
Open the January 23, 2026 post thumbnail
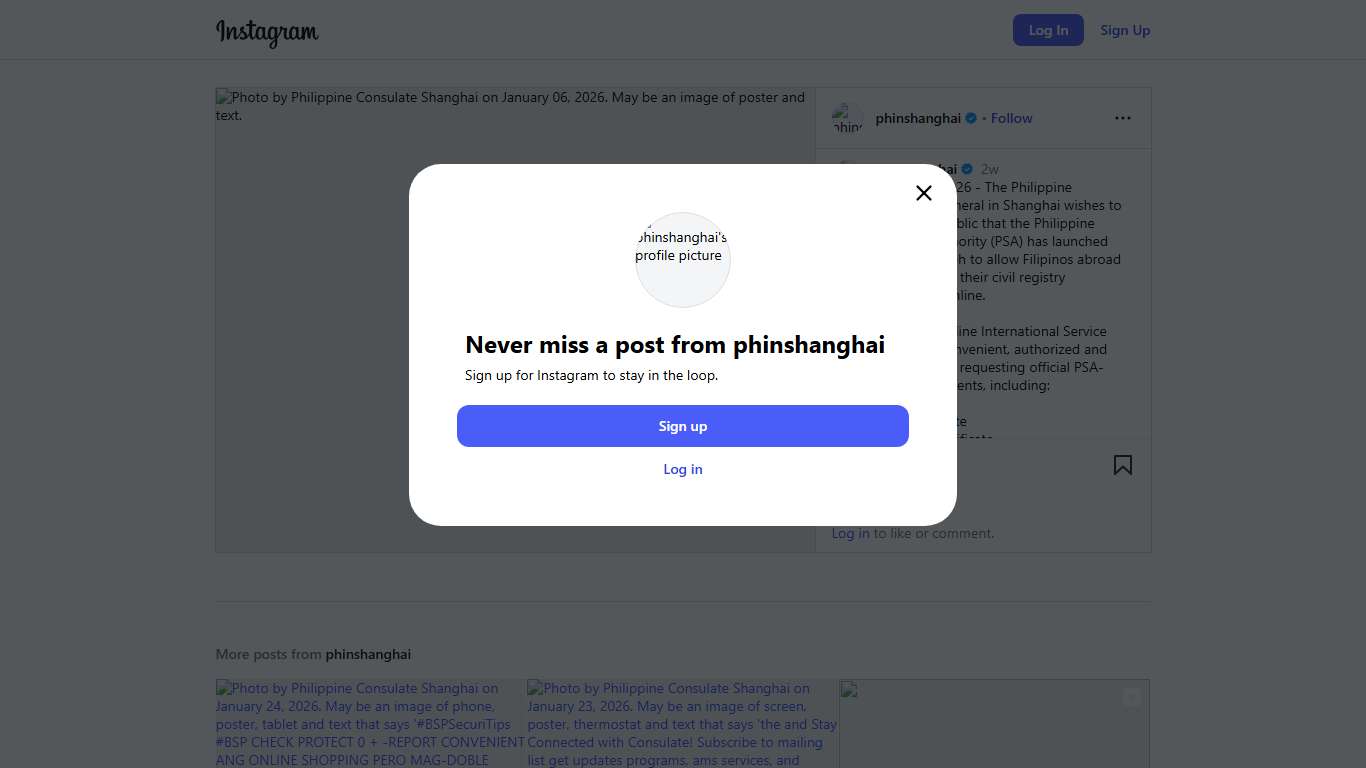(x=682, y=724)
